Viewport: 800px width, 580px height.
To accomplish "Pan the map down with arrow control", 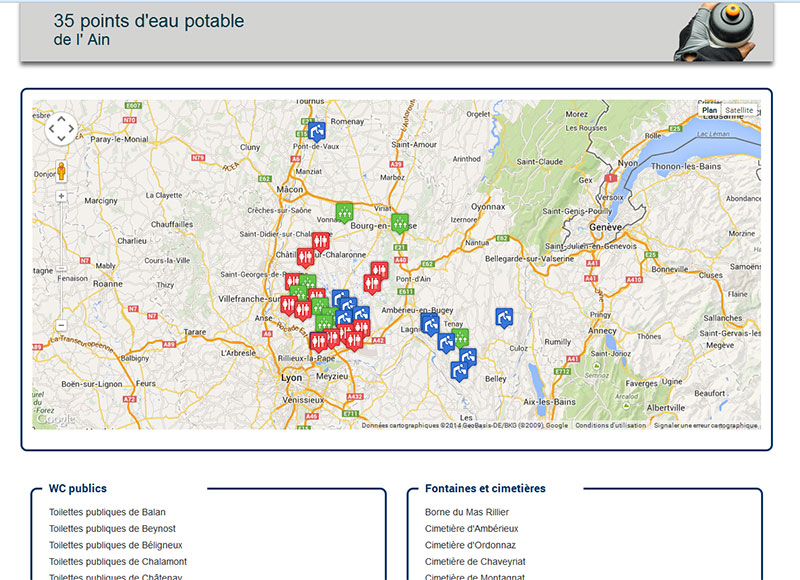I will point(61,138).
